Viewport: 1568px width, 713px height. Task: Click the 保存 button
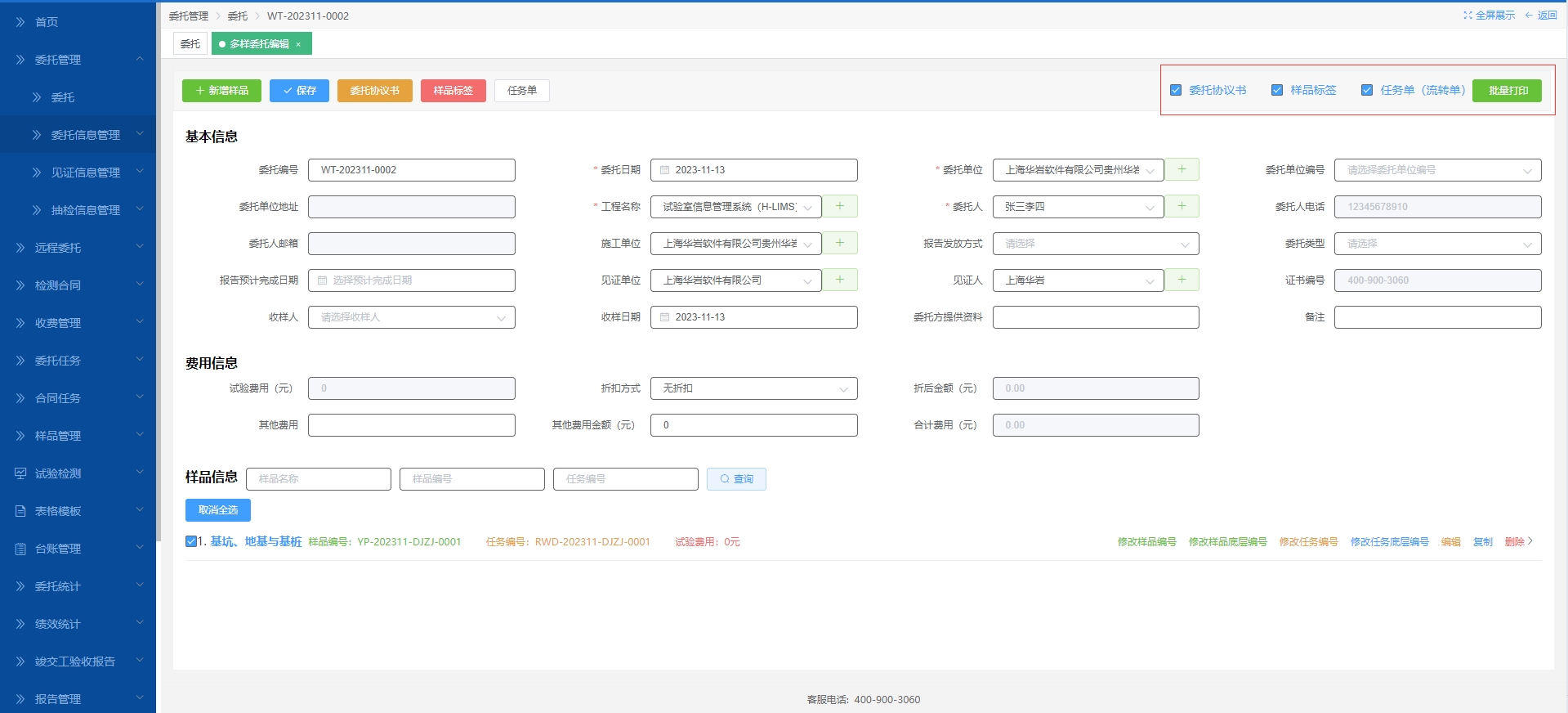click(299, 91)
